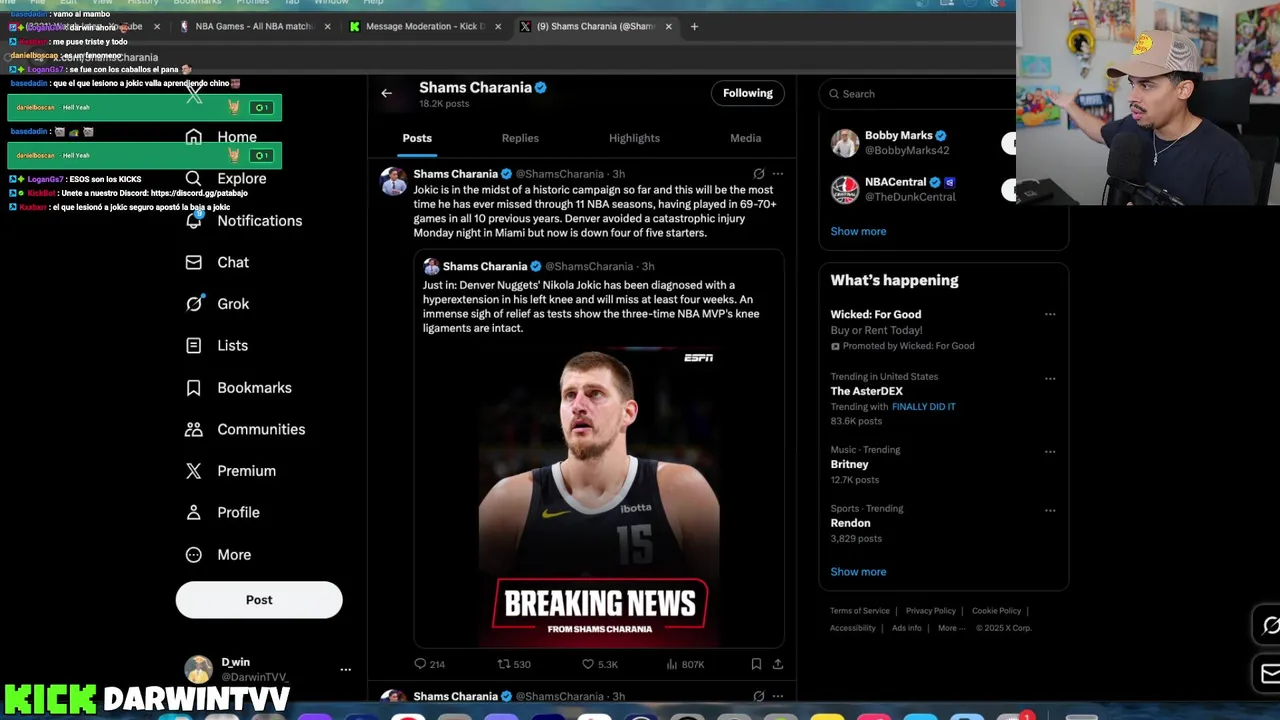
Task: Click Show more under Bobby Marks suggestions
Action: pyautogui.click(x=858, y=232)
